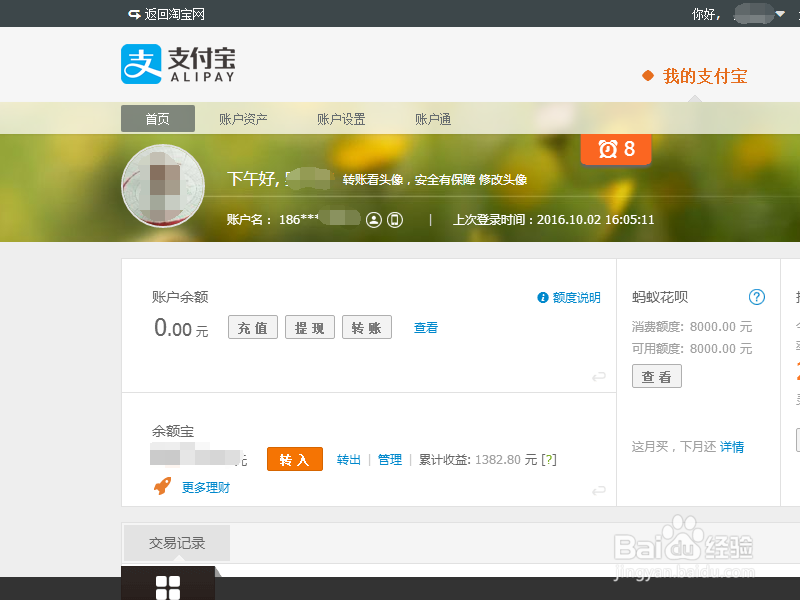Click the 可用额度: 8000.00 元 text

[x=692, y=348]
